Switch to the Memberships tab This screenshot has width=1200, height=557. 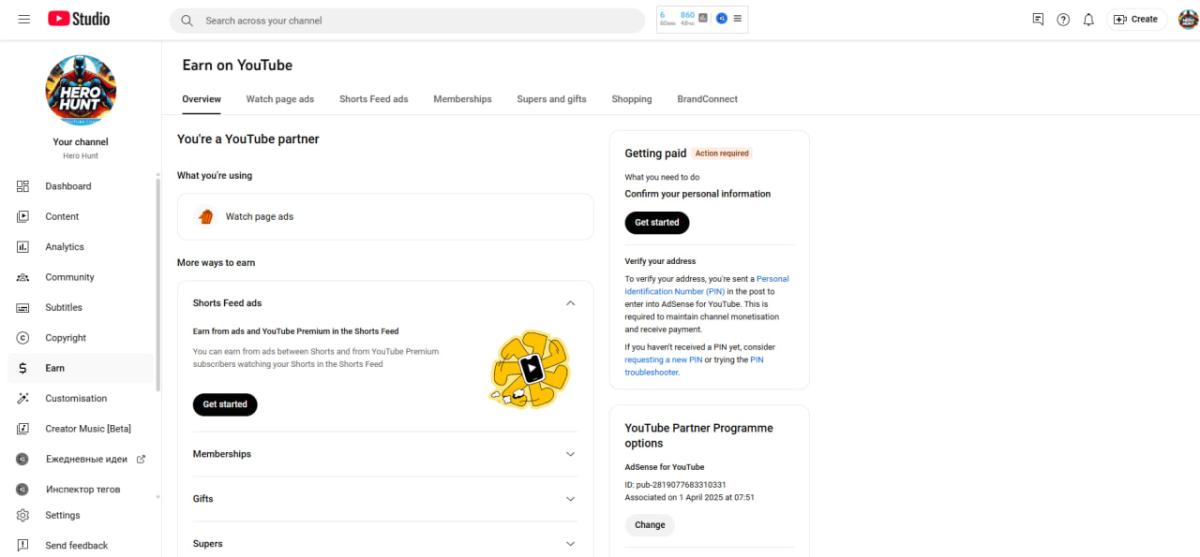462,99
